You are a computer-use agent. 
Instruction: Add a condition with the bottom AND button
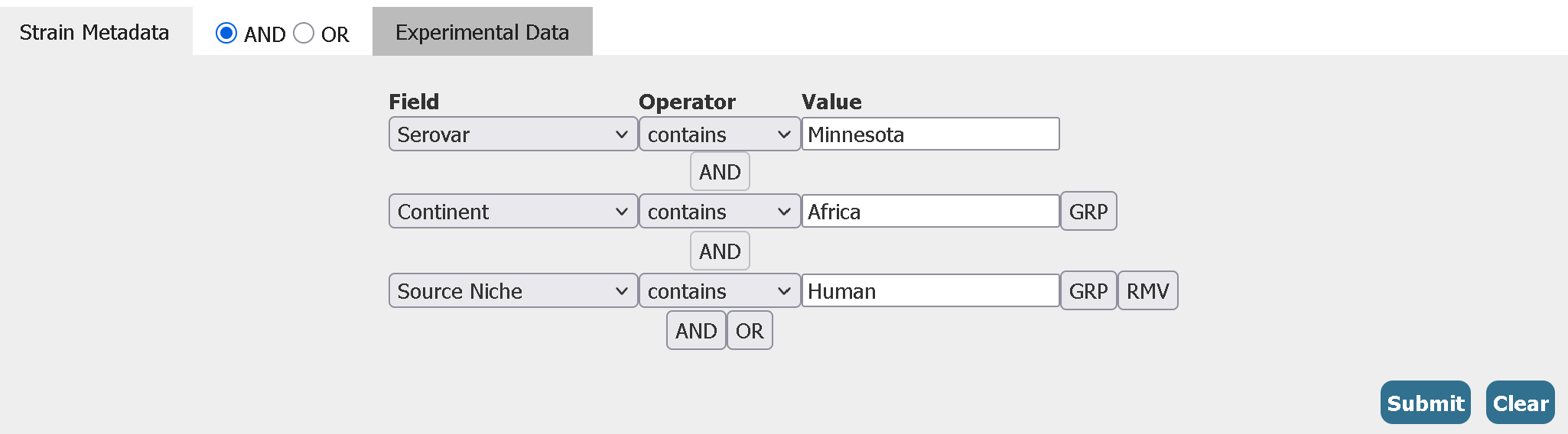pos(696,331)
